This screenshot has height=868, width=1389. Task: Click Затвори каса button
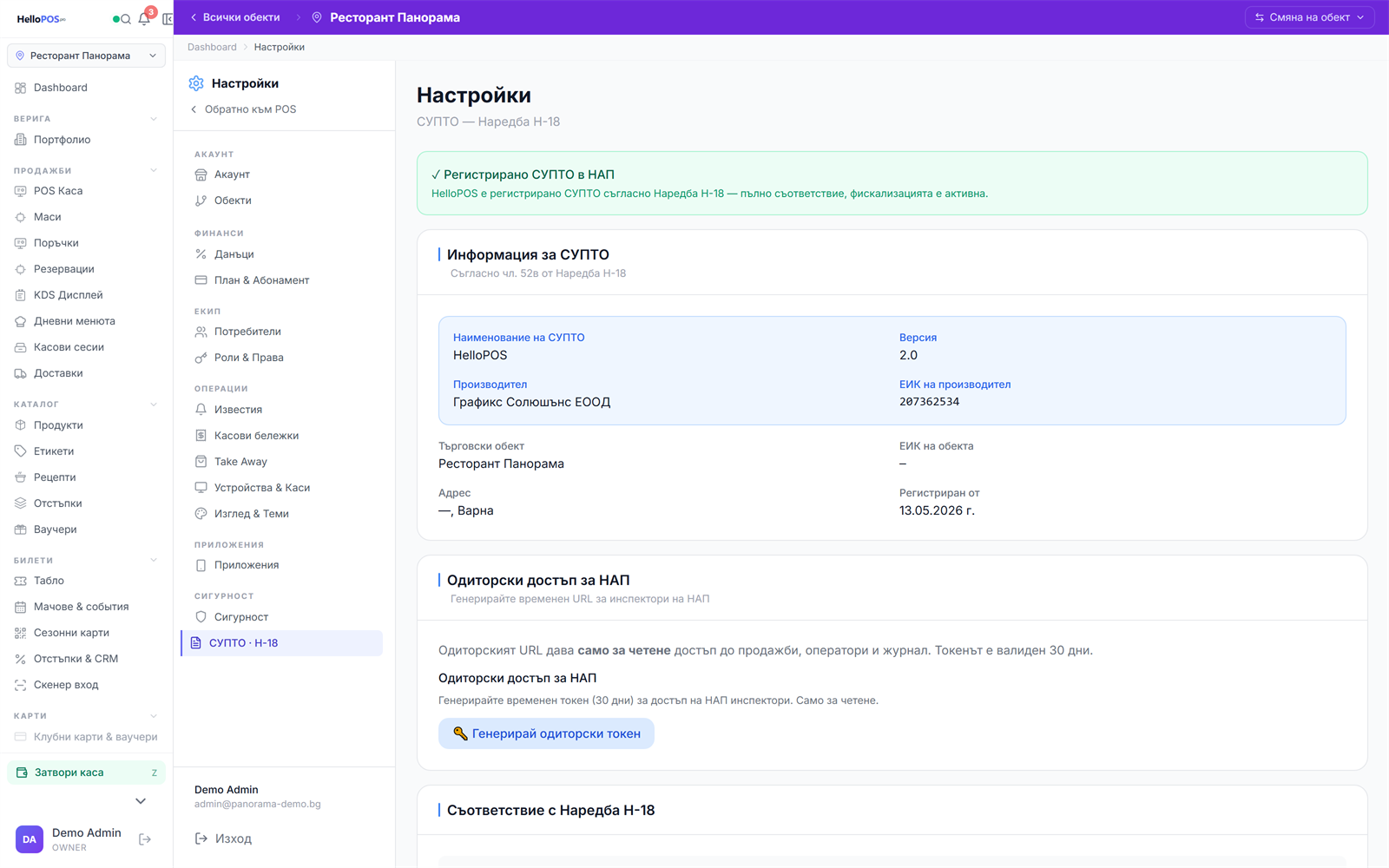pyautogui.click(x=86, y=773)
